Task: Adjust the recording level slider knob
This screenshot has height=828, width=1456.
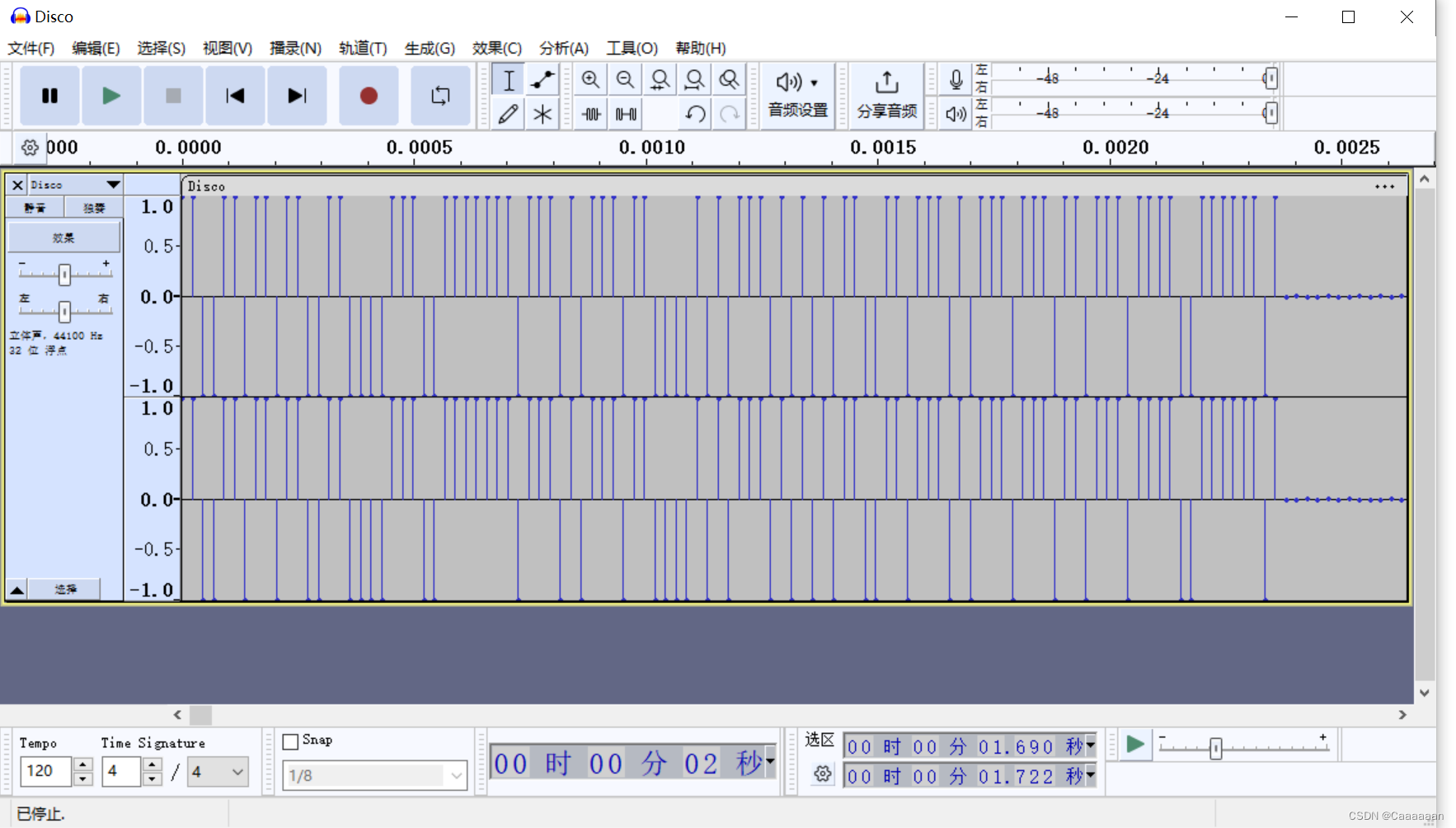Action: pyautogui.click(x=1270, y=78)
